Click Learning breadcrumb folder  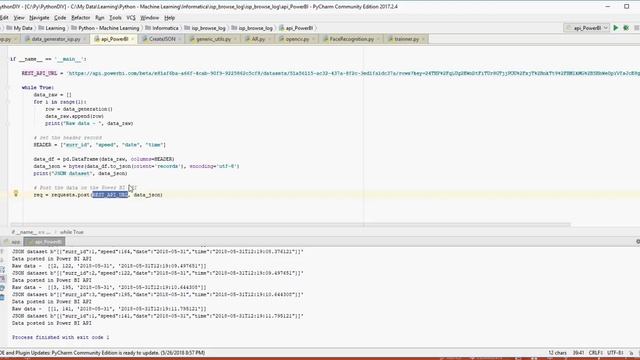coord(52,28)
